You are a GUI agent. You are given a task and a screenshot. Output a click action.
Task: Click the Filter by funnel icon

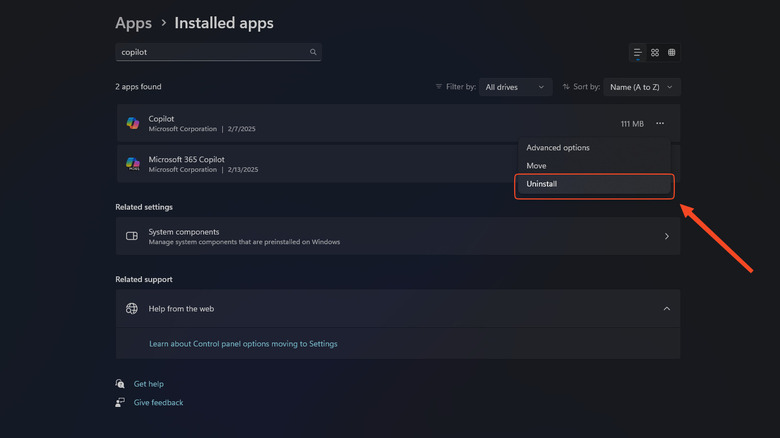pyautogui.click(x=438, y=87)
